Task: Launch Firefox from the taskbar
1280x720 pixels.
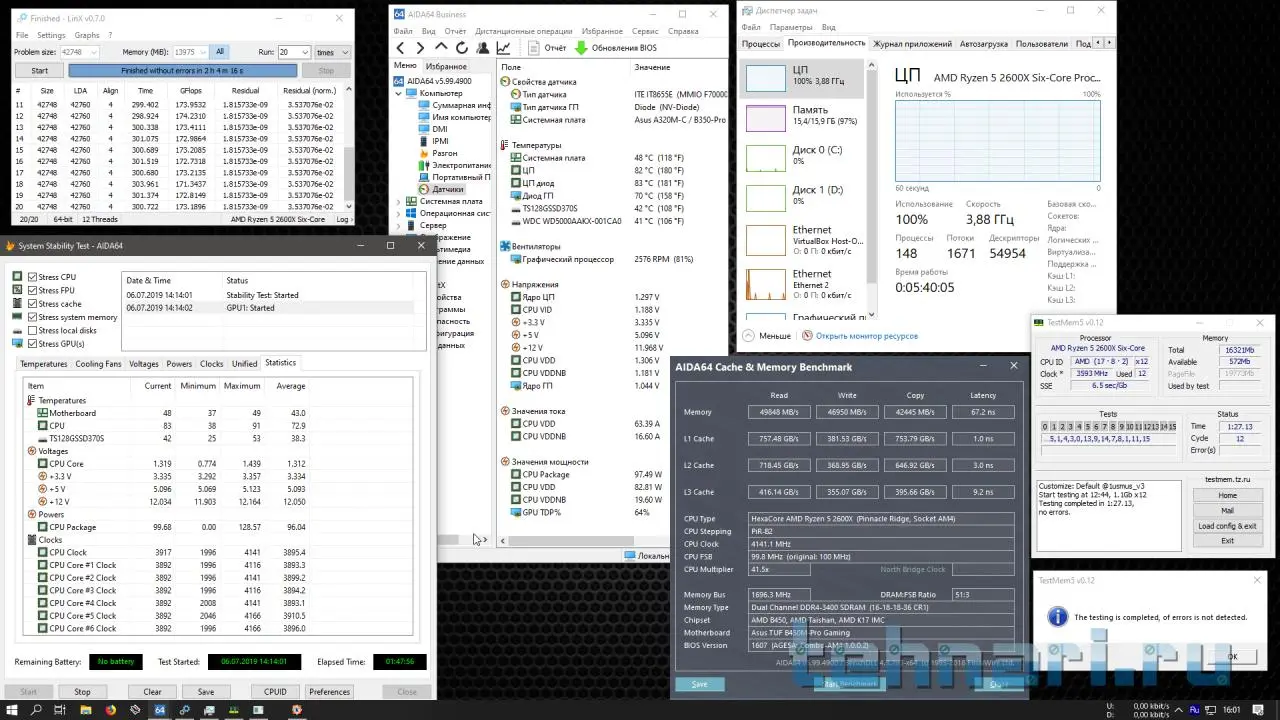Action: (x=110, y=710)
